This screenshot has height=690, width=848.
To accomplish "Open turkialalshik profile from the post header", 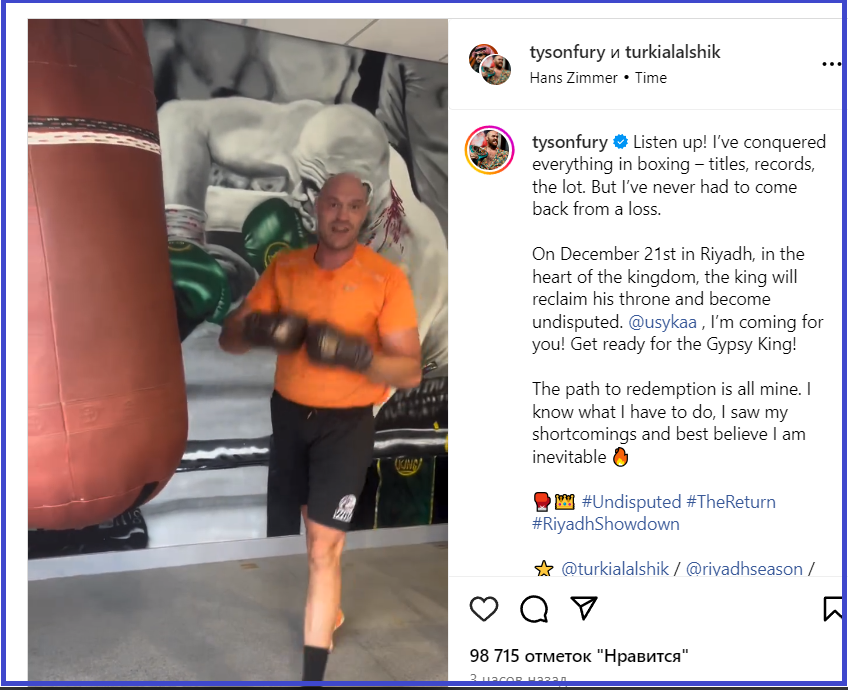I will (673, 52).
